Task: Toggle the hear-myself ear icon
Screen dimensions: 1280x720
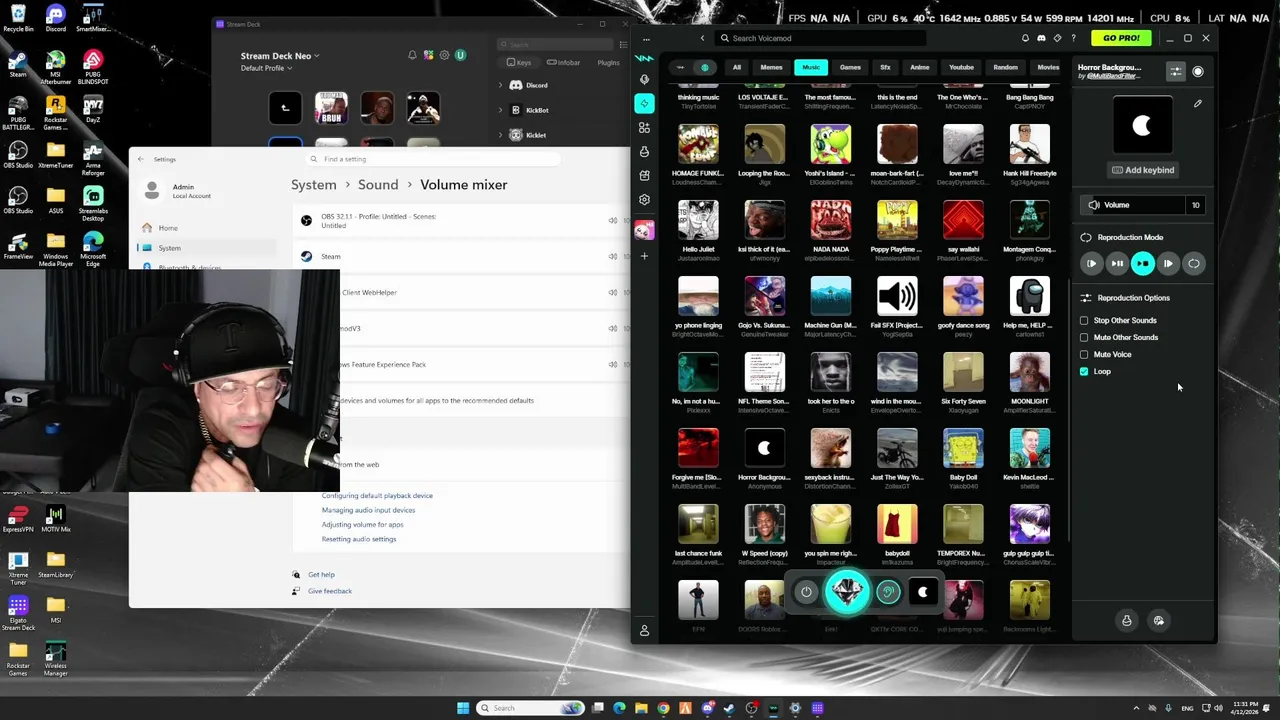Action: [888, 592]
